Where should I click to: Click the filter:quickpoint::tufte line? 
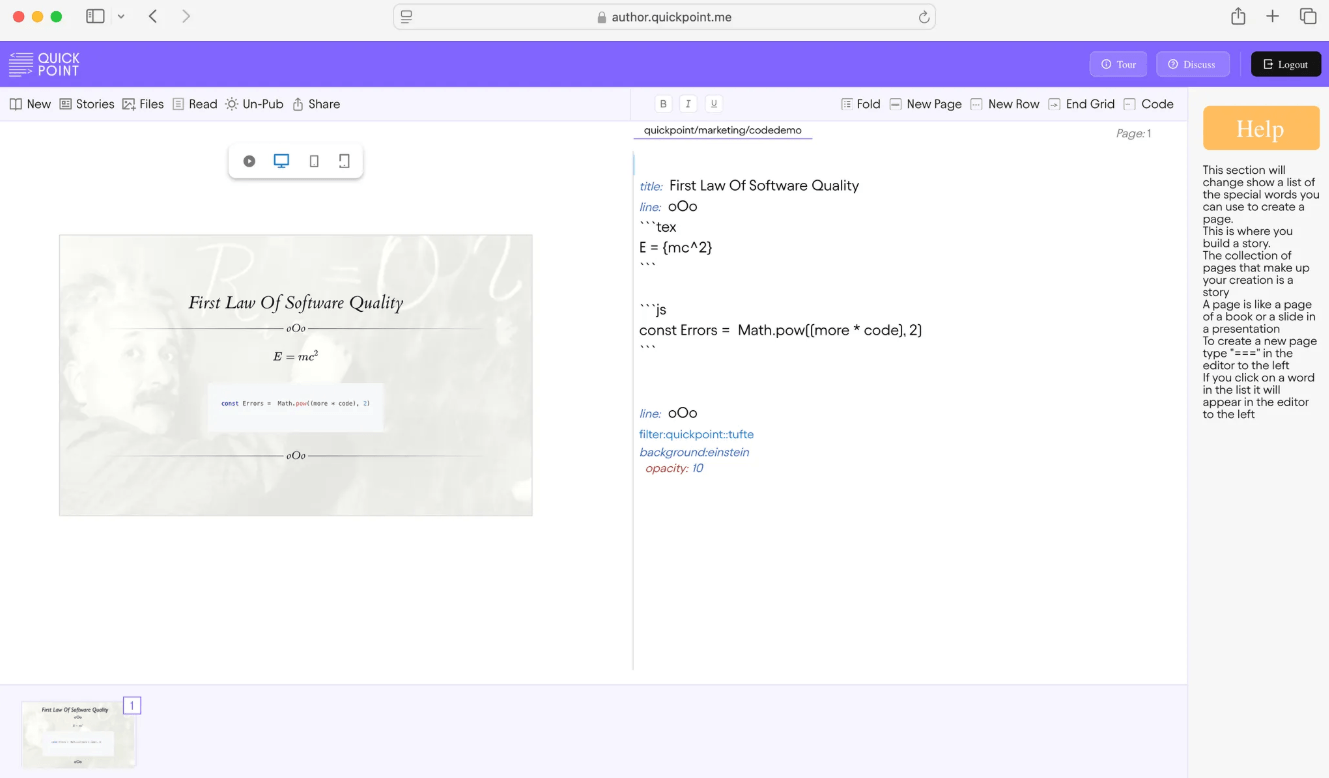[696, 434]
